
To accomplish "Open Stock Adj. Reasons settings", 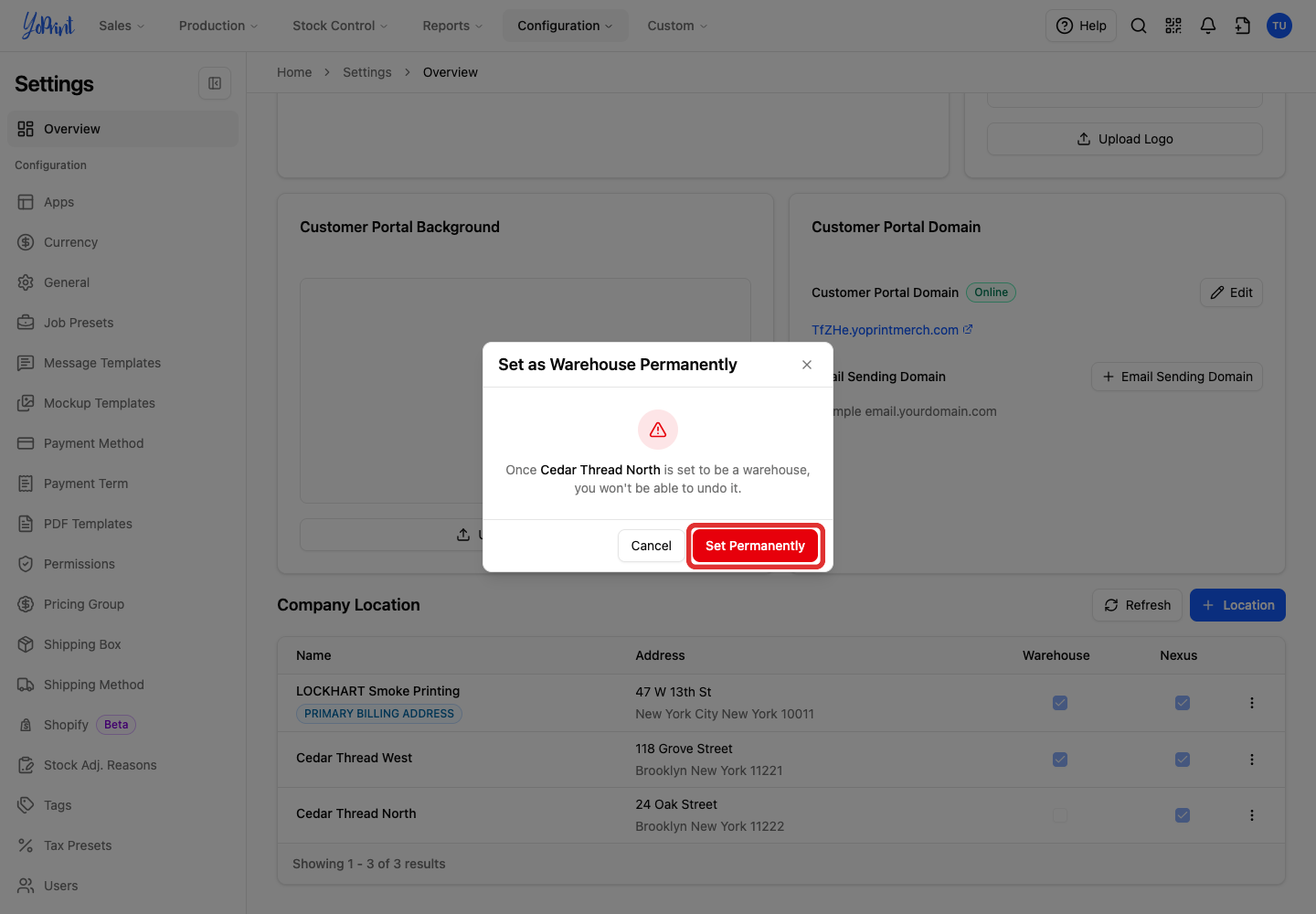I will 122,765.
